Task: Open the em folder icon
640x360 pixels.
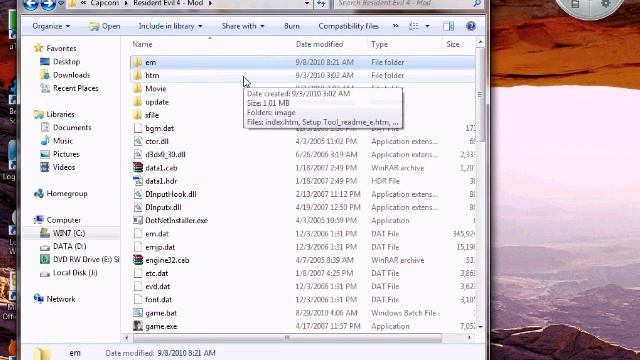Action: [138, 62]
